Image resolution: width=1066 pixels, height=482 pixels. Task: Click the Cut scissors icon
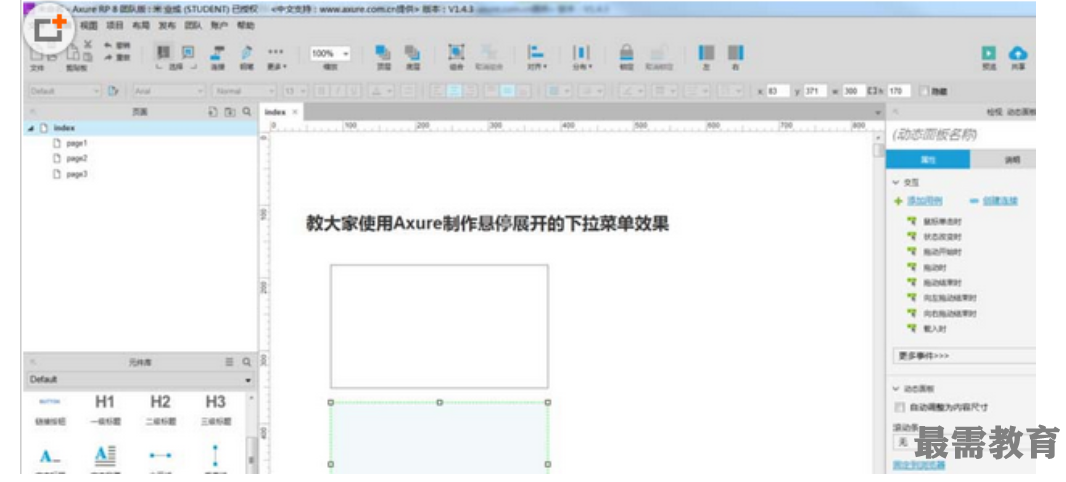coord(88,44)
